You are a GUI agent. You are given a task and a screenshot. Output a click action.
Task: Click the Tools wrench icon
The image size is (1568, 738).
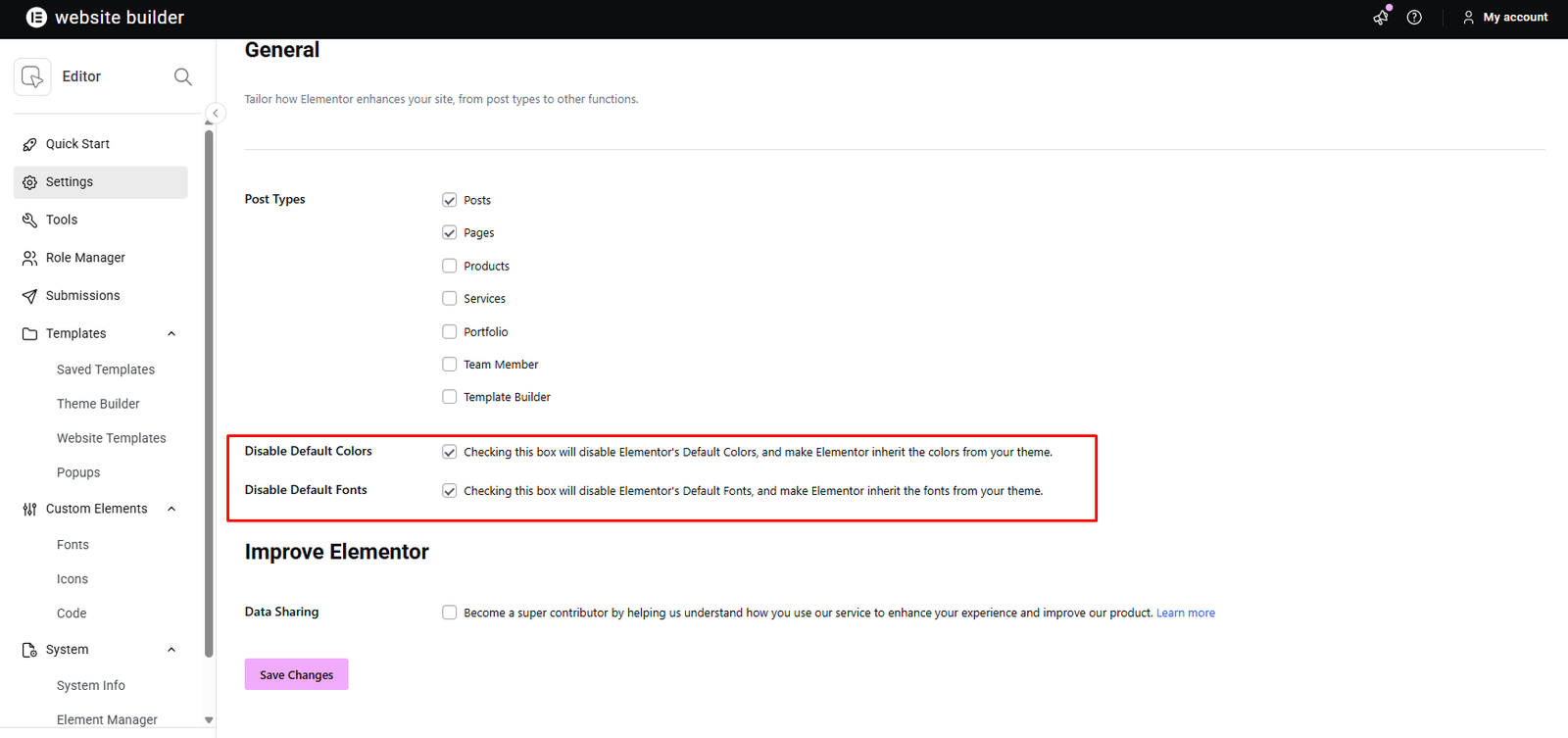29,221
